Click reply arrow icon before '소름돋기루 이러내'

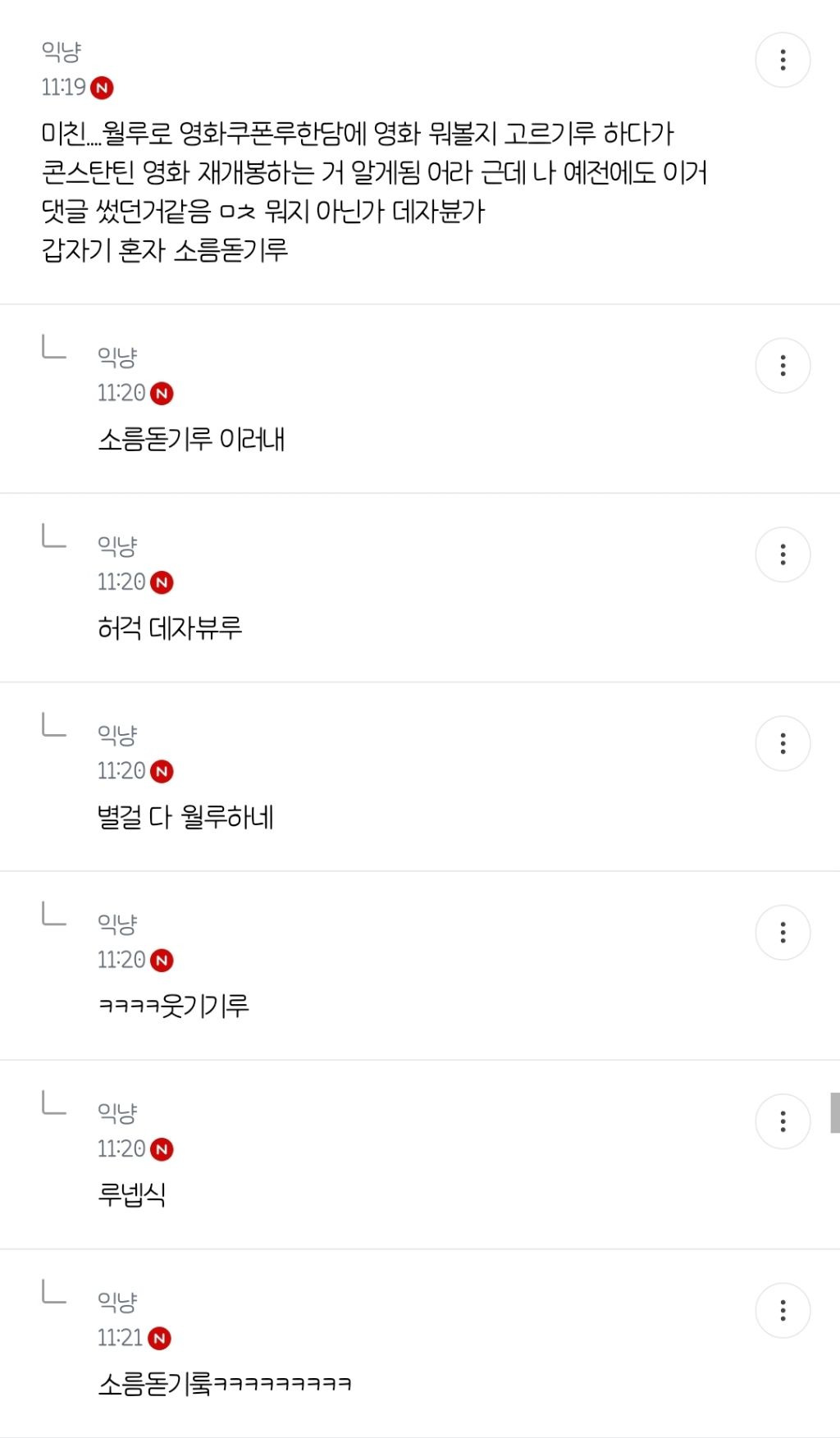tap(53, 347)
